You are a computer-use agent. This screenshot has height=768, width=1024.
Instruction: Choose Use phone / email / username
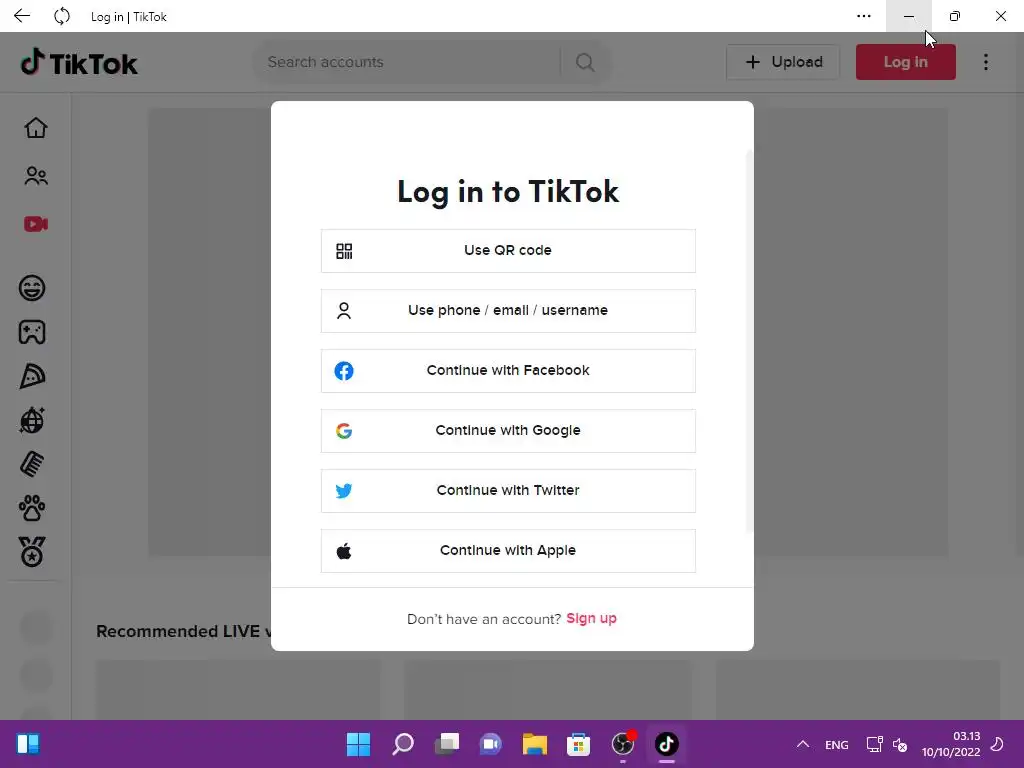[x=508, y=311]
